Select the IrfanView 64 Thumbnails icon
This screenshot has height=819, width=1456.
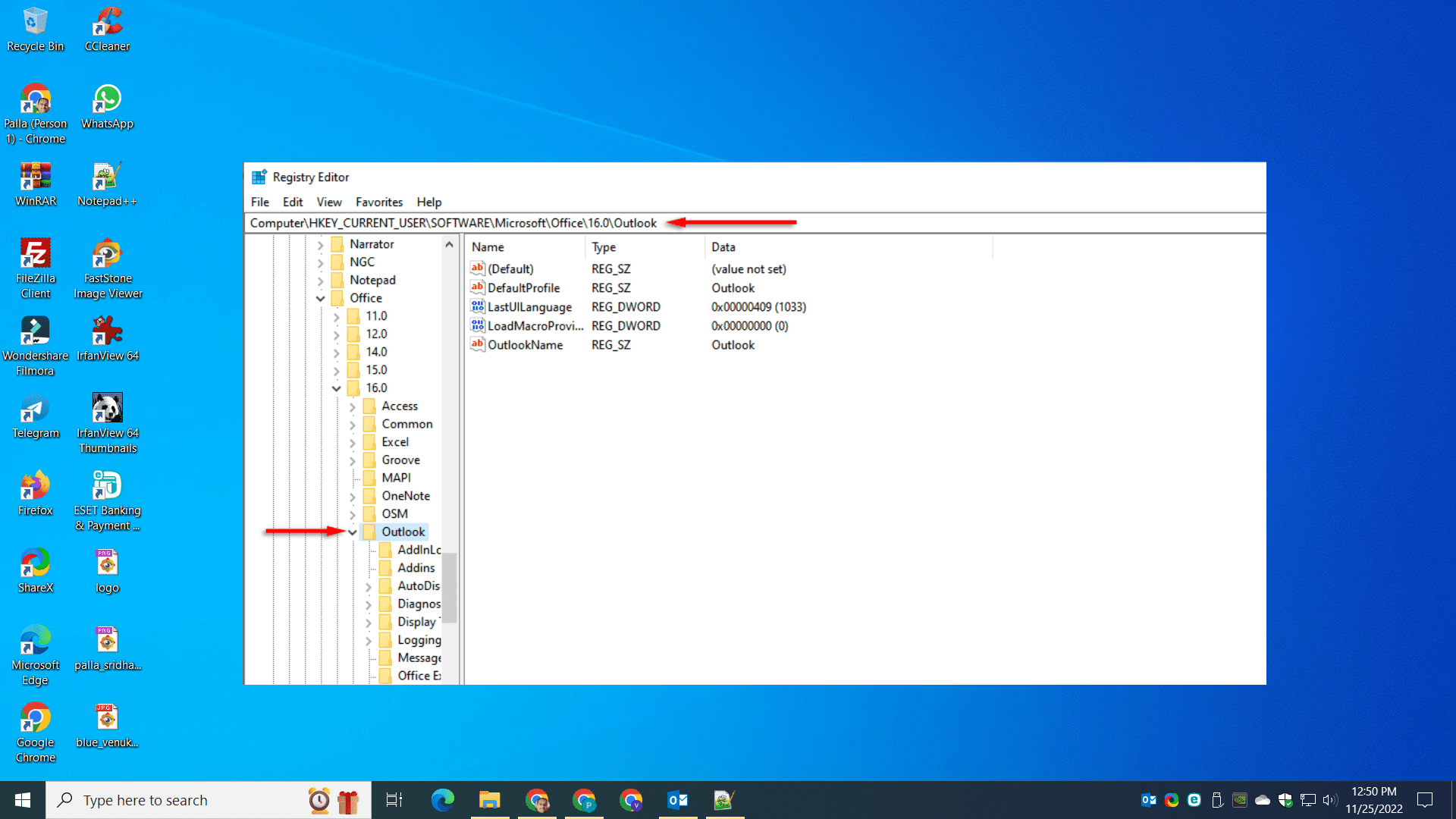[x=108, y=424]
